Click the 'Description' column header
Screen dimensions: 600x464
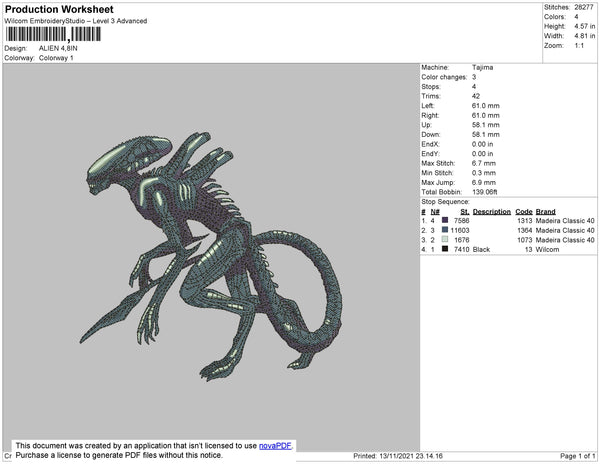coord(492,212)
